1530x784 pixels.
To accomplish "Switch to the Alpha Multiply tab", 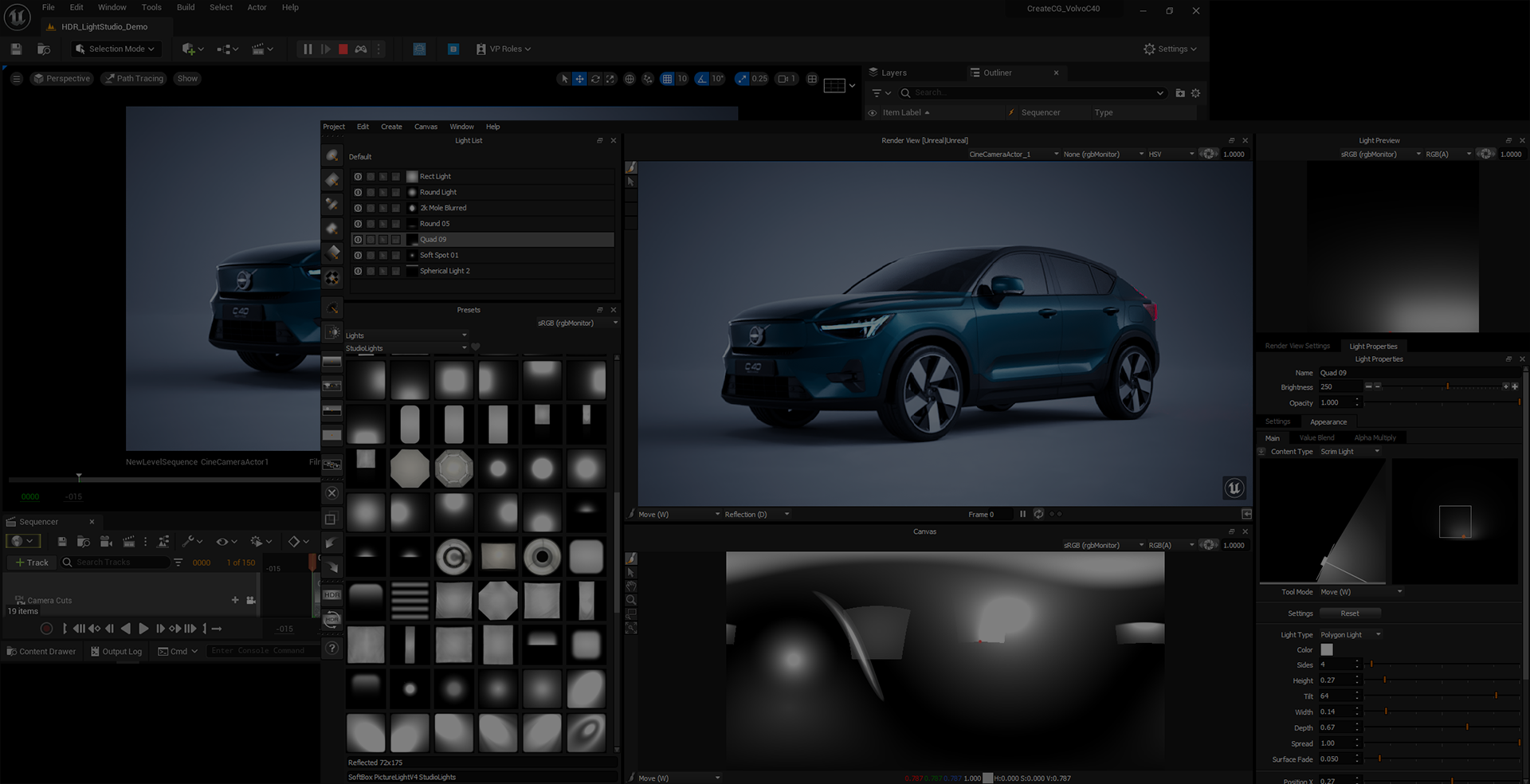I will pos(1375,438).
